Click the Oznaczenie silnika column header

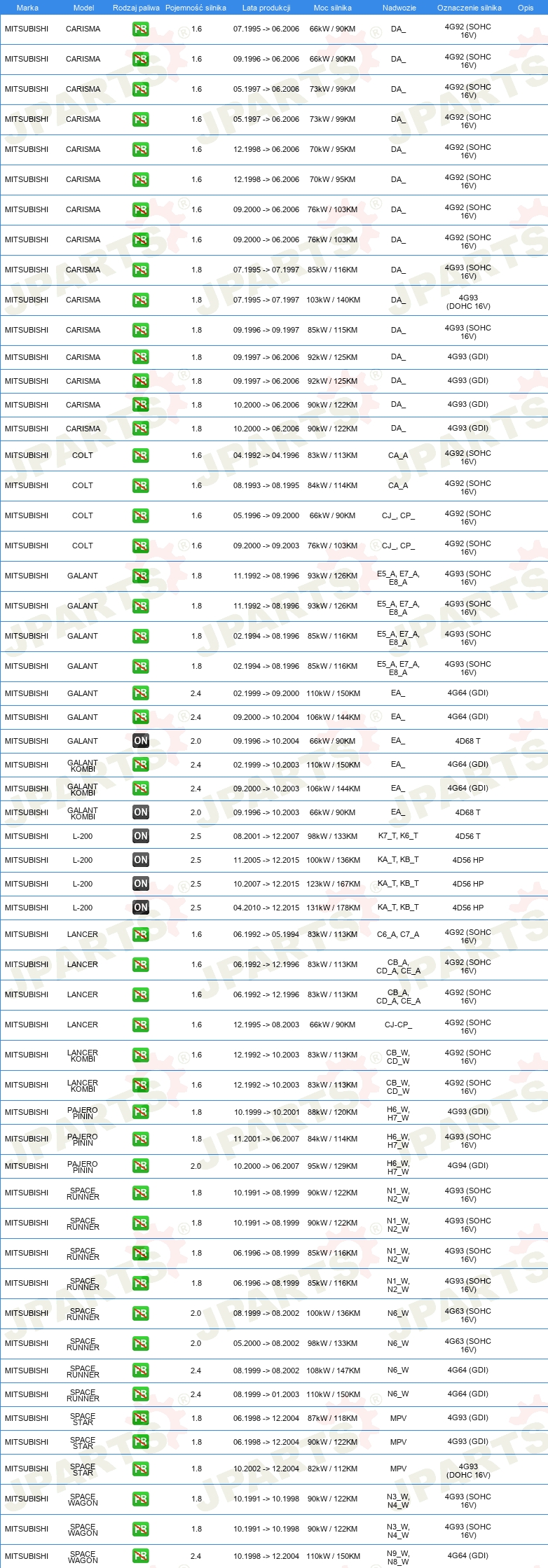(x=470, y=8)
